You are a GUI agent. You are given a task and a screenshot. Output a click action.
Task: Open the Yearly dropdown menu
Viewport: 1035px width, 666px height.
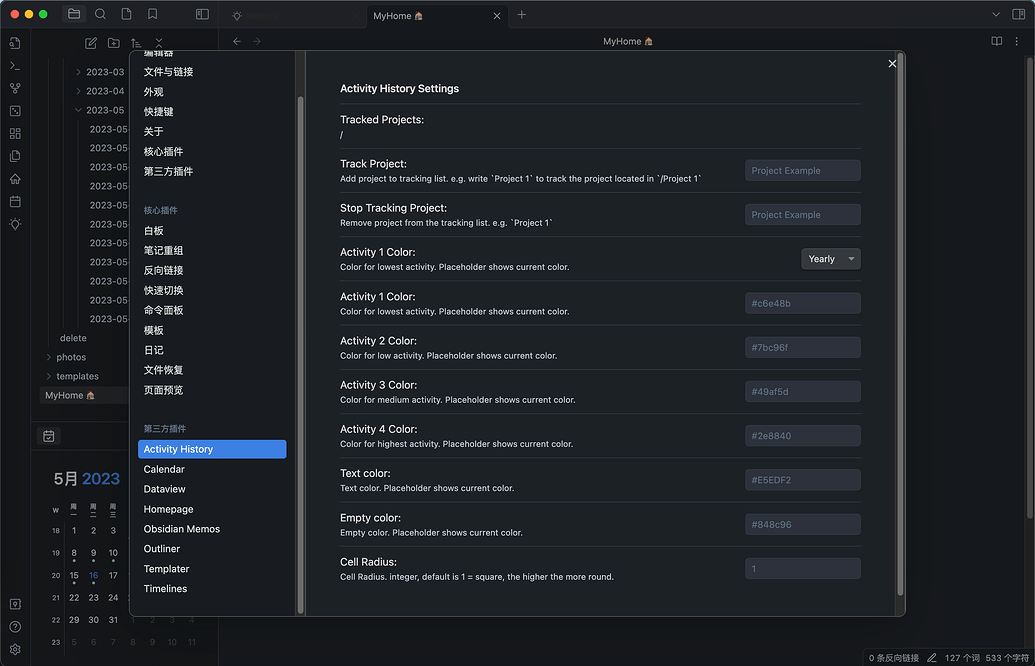pos(830,259)
